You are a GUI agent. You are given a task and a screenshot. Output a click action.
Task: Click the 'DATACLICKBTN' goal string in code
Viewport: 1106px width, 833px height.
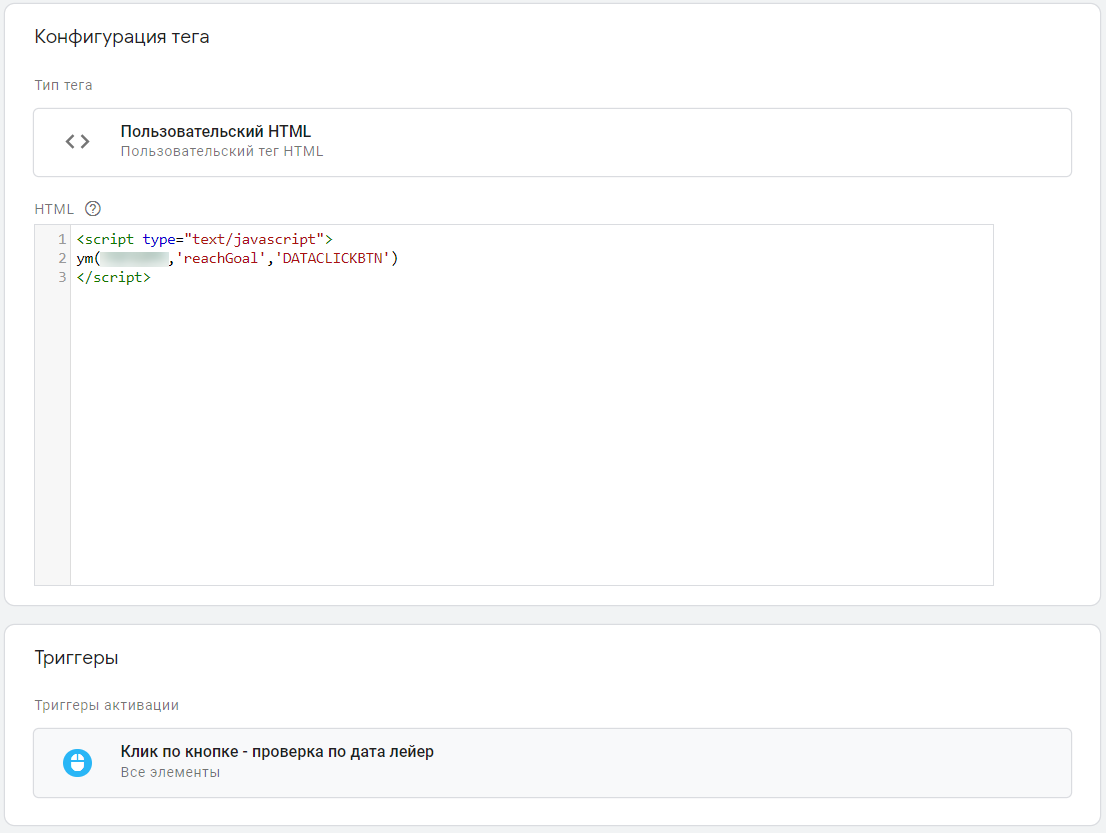[333, 258]
